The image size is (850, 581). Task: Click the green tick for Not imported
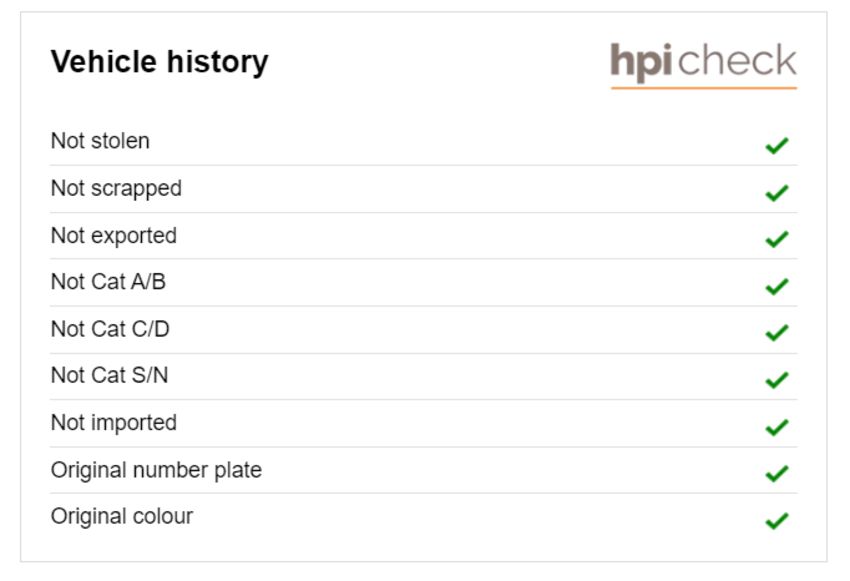777,427
